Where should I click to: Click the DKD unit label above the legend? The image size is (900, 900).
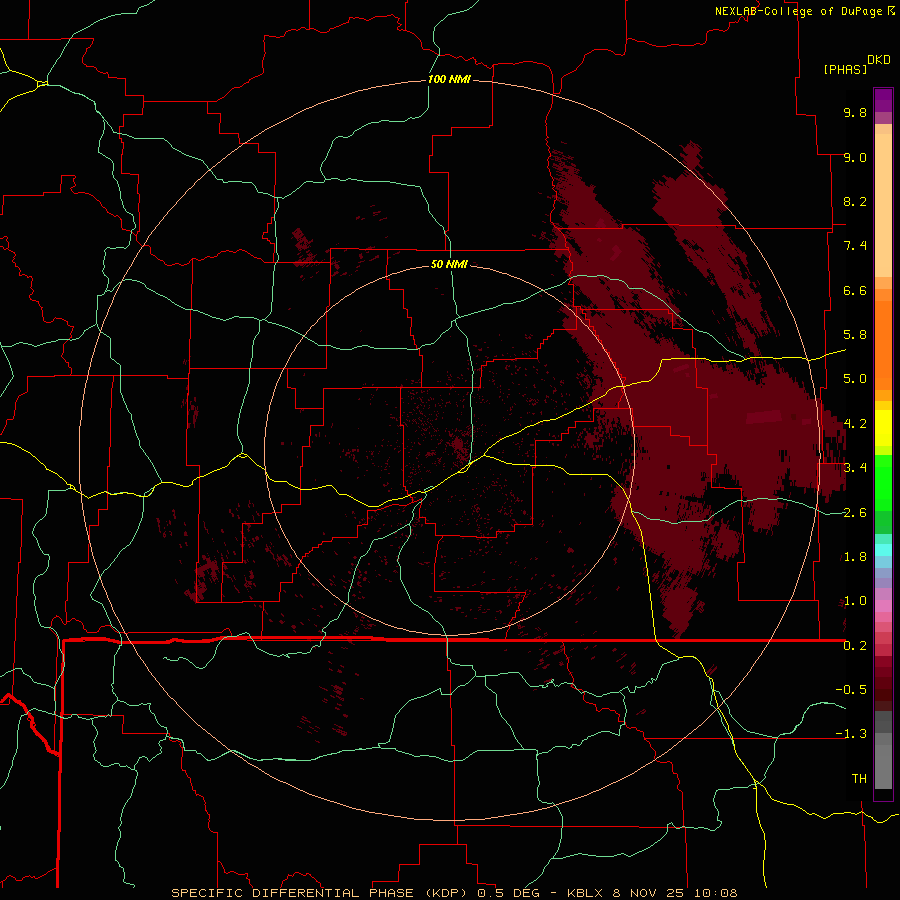879,60
